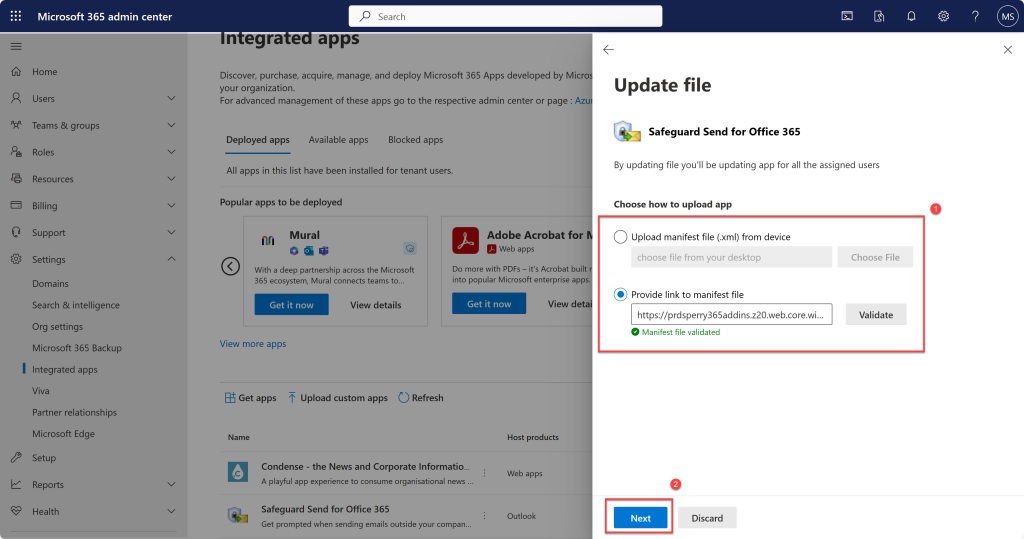Image resolution: width=1024 pixels, height=539 pixels.
Task: Collapse the Settings navigation section
Action: (171, 259)
